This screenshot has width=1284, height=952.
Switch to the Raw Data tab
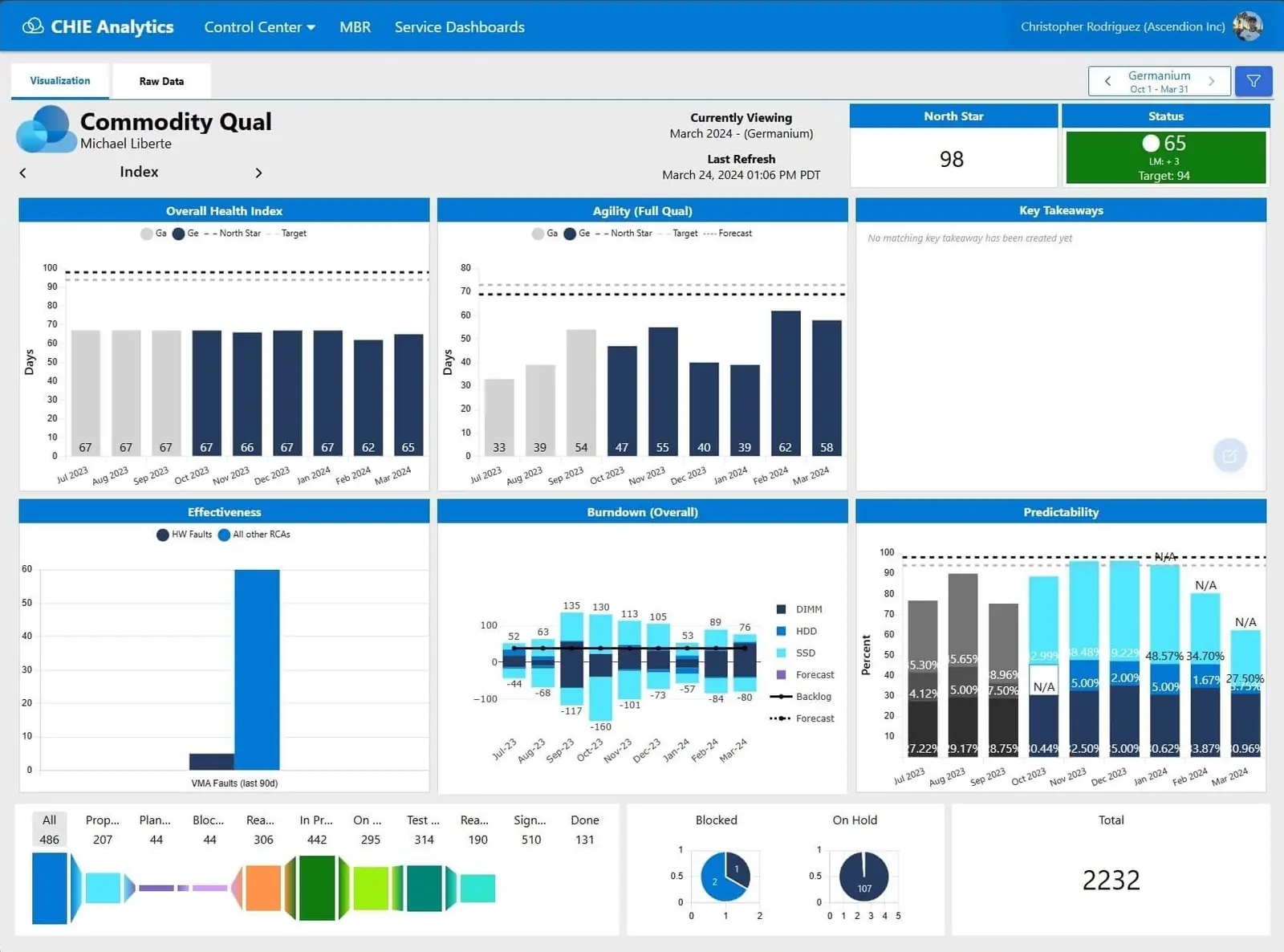point(161,81)
